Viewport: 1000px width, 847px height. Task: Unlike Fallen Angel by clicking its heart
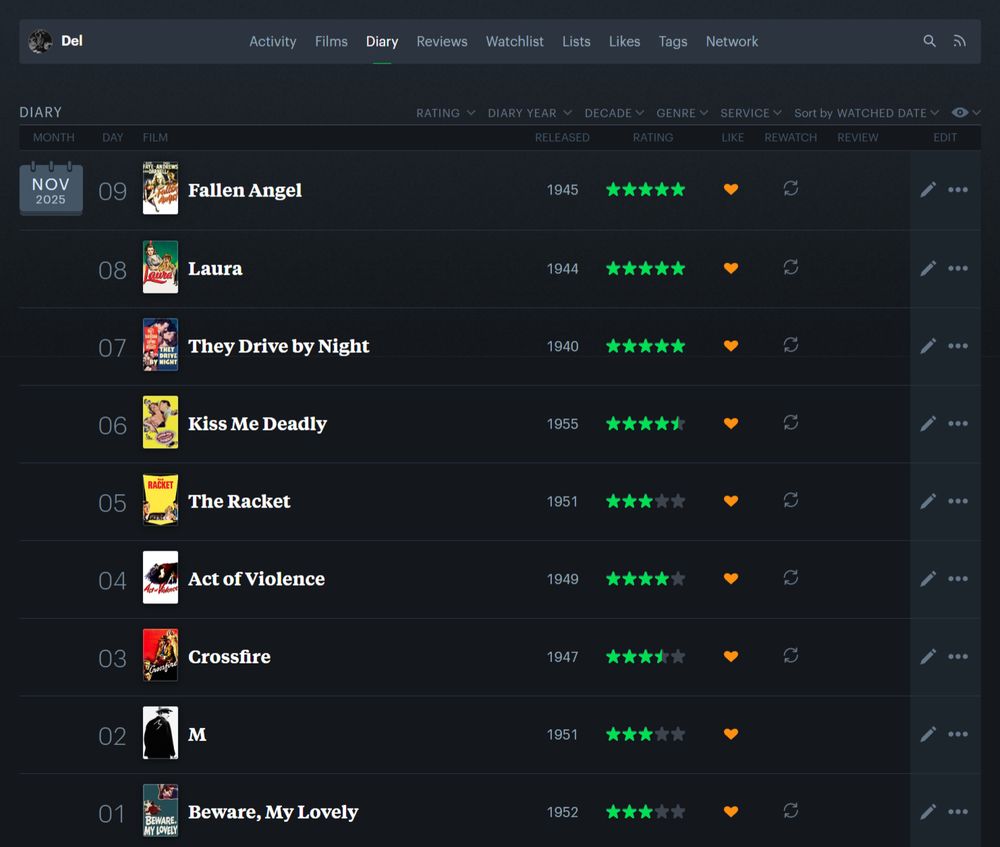click(x=731, y=189)
